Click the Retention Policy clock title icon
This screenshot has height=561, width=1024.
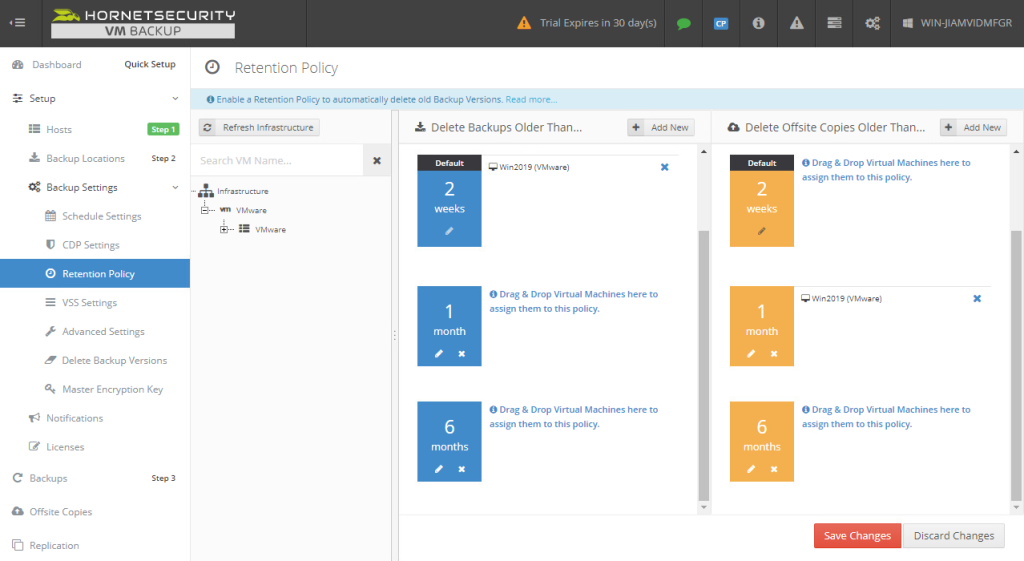[x=212, y=67]
